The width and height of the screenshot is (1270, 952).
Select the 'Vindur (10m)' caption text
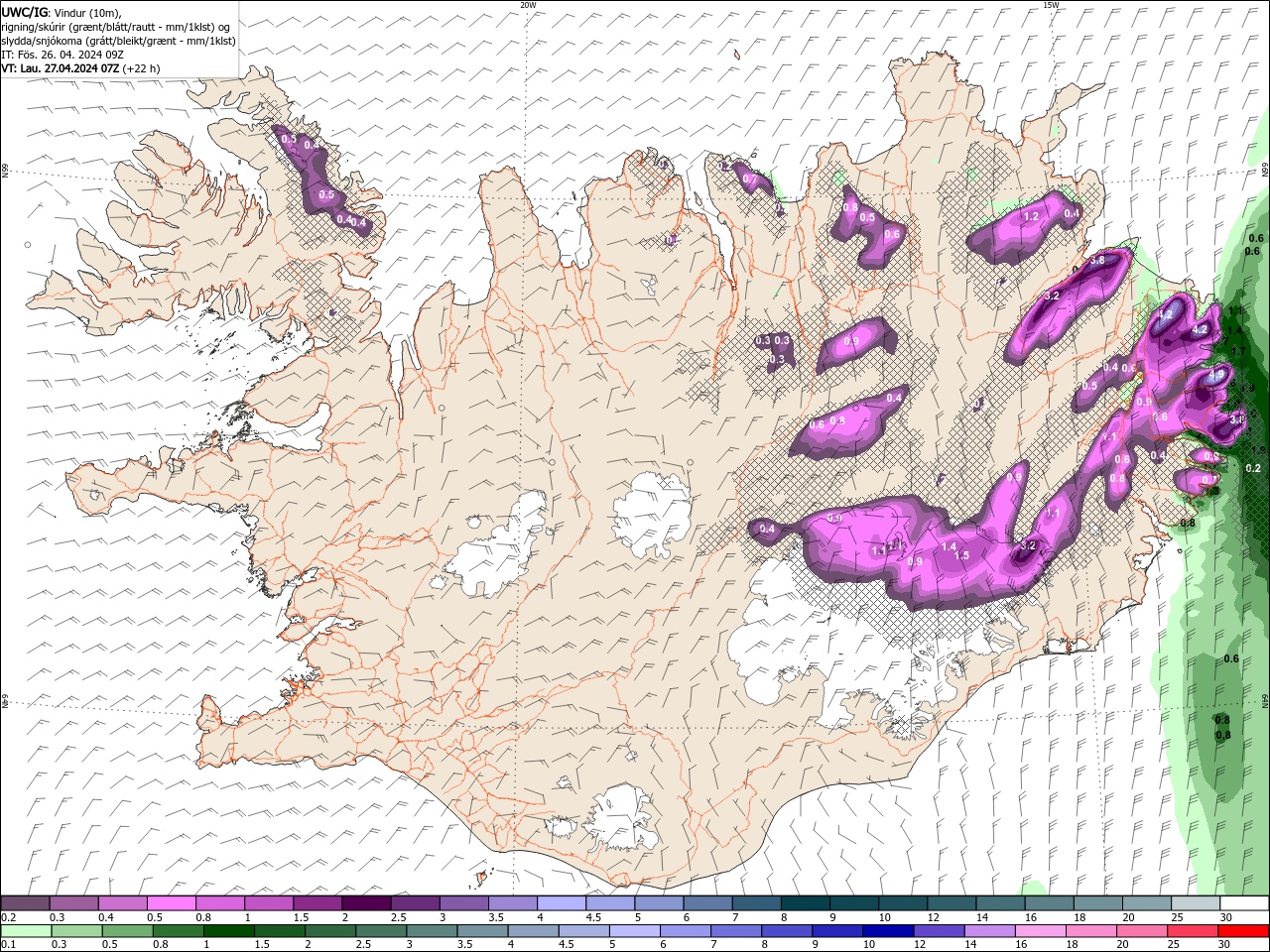(x=86, y=12)
